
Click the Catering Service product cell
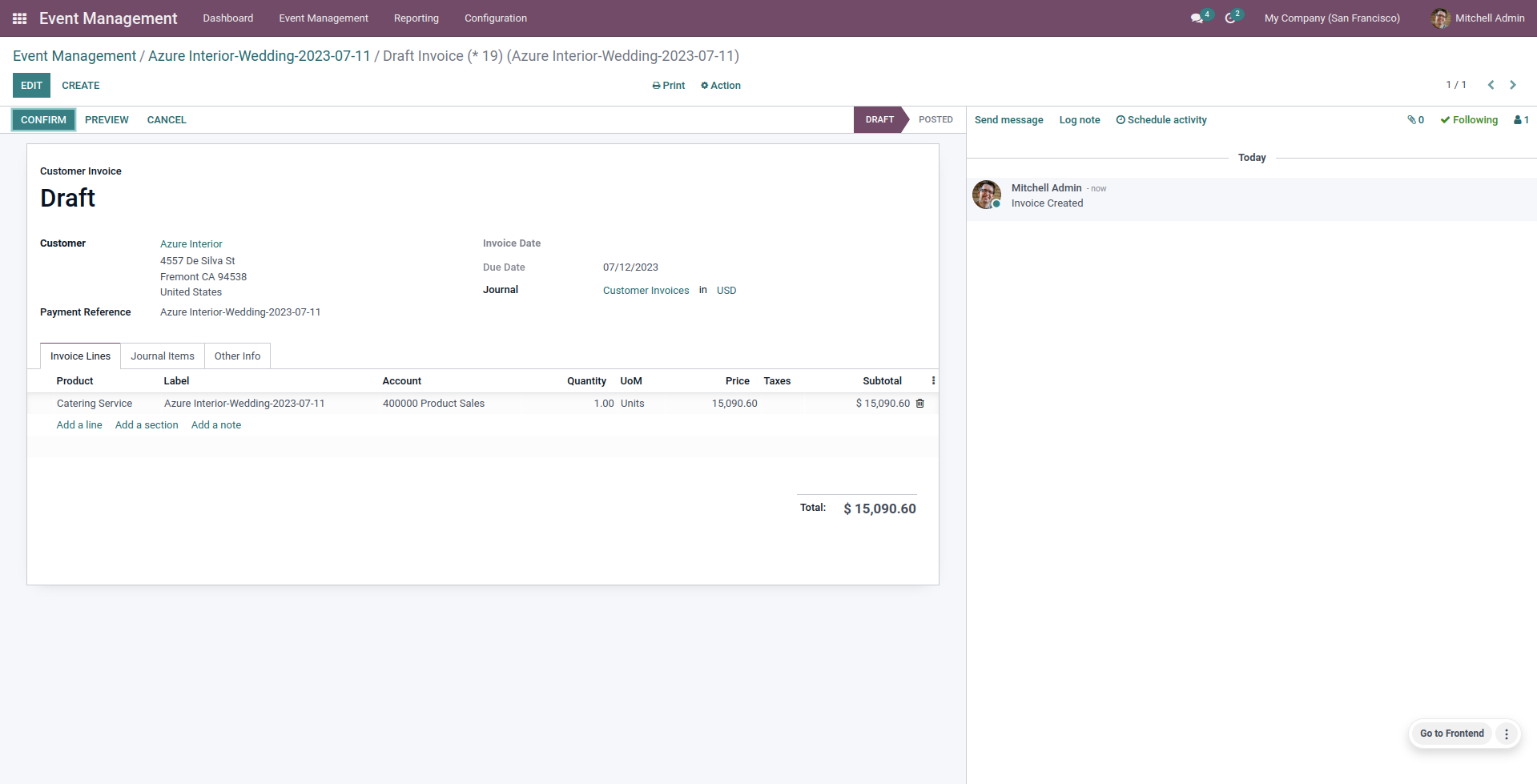tap(95, 404)
